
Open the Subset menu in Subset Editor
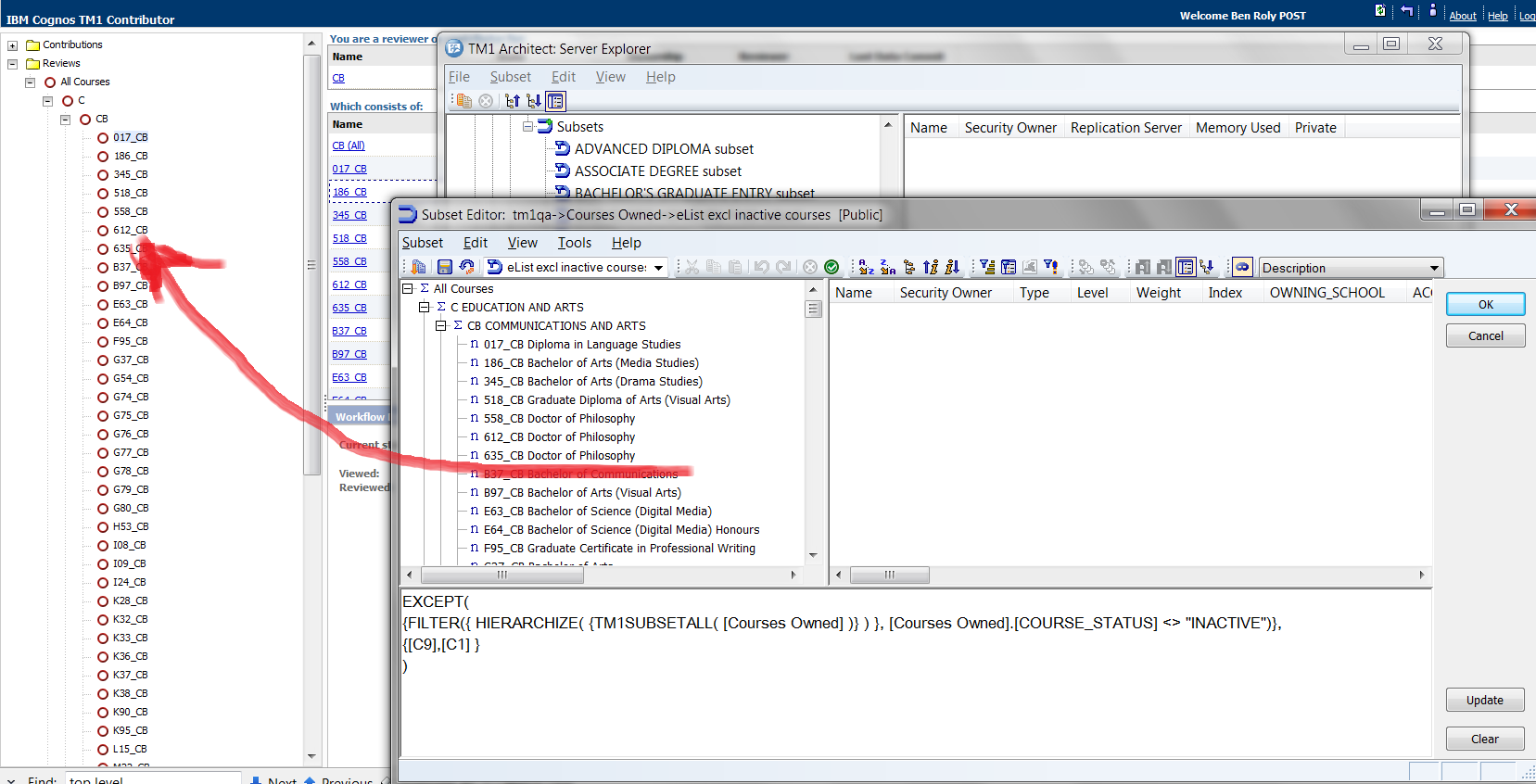click(423, 243)
